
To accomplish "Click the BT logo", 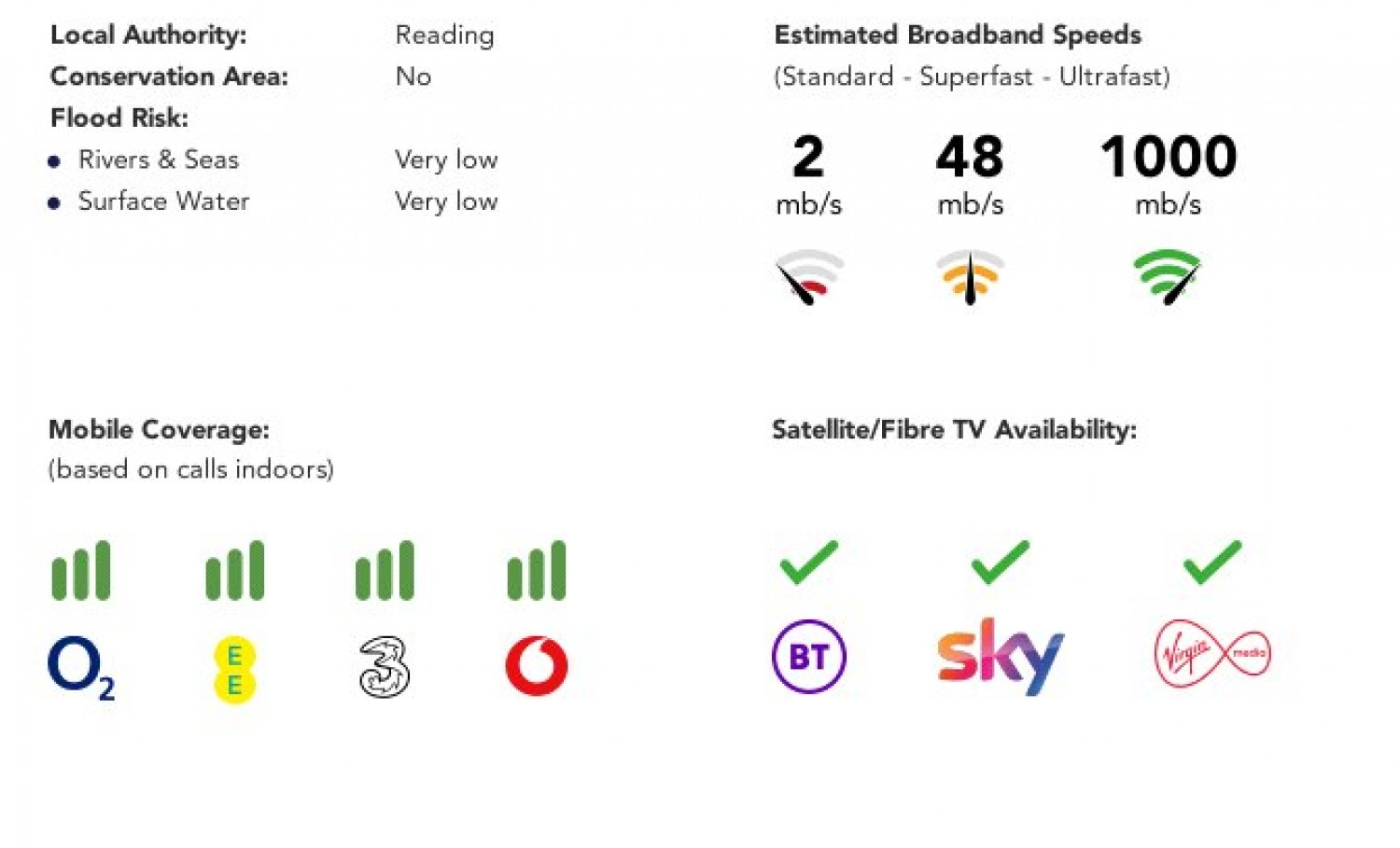I will (x=809, y=657).
